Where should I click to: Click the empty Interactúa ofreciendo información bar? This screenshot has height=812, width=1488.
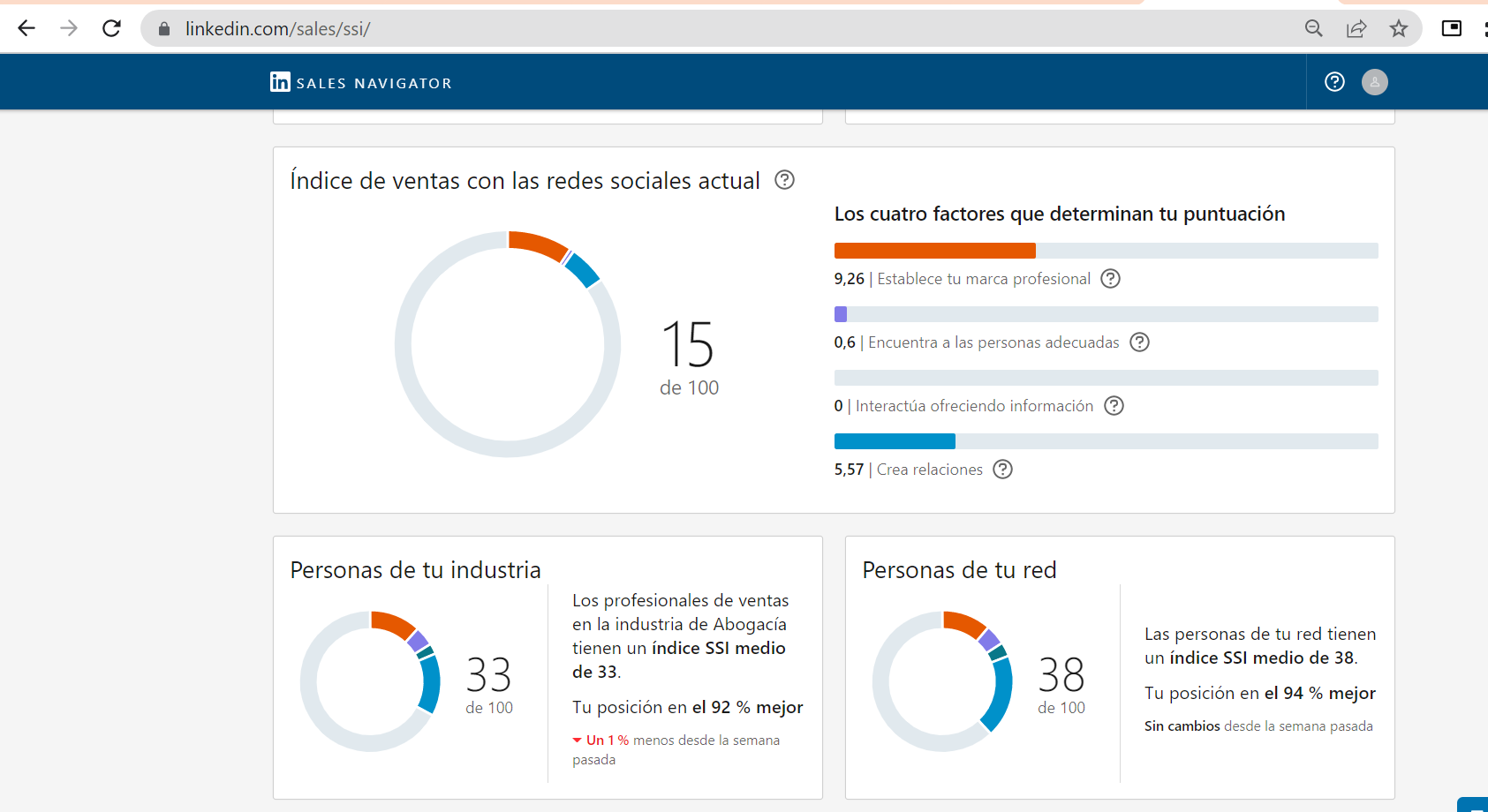[1107, 378]
